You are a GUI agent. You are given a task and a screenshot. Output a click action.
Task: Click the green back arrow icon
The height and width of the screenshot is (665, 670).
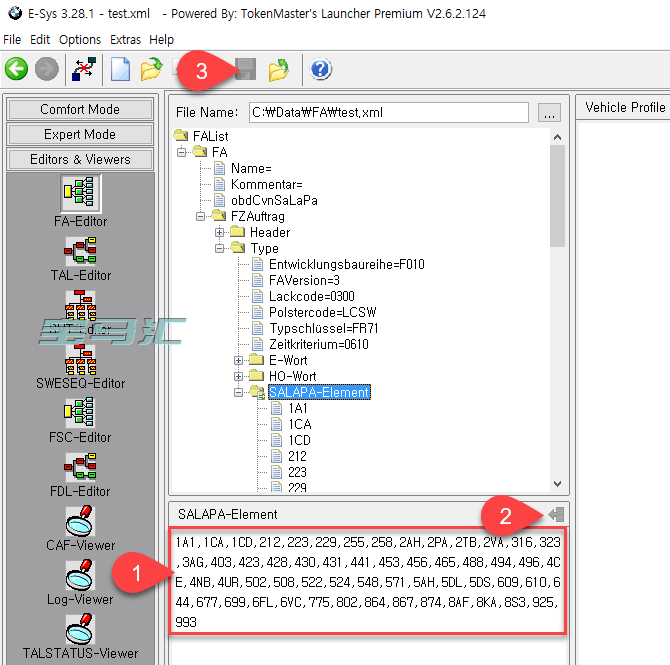(16, 69)
